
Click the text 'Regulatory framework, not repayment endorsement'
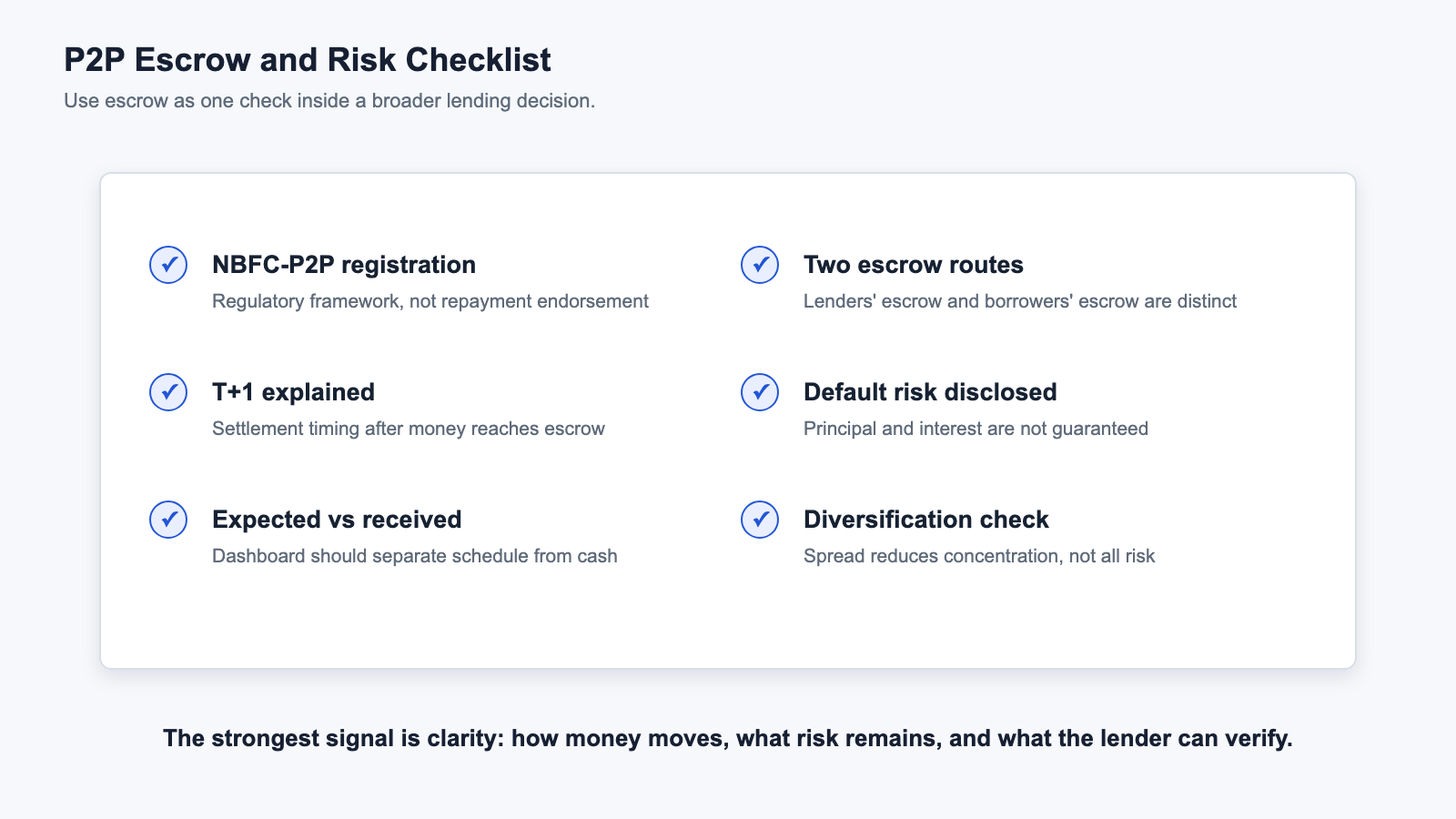(x=430, y=301)
